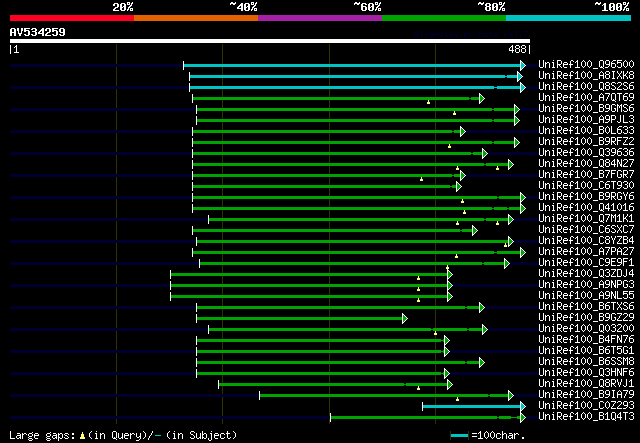640x443 pixels.
Task: Click the white AV534259 query sequence bar
Action: point(270,41)
